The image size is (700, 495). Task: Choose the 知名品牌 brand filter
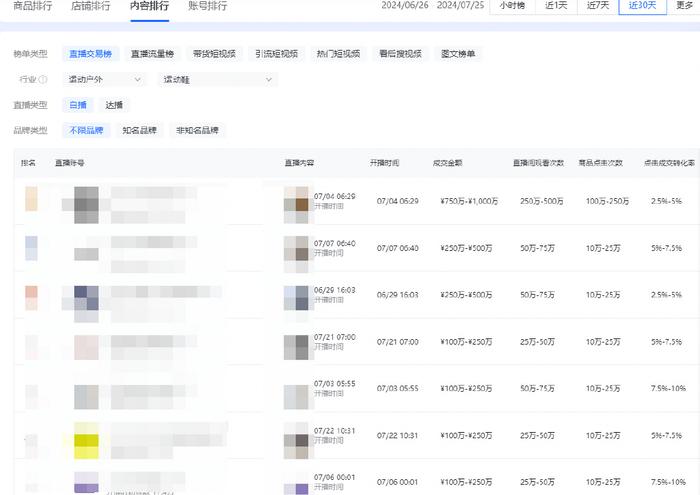[138, 130]
